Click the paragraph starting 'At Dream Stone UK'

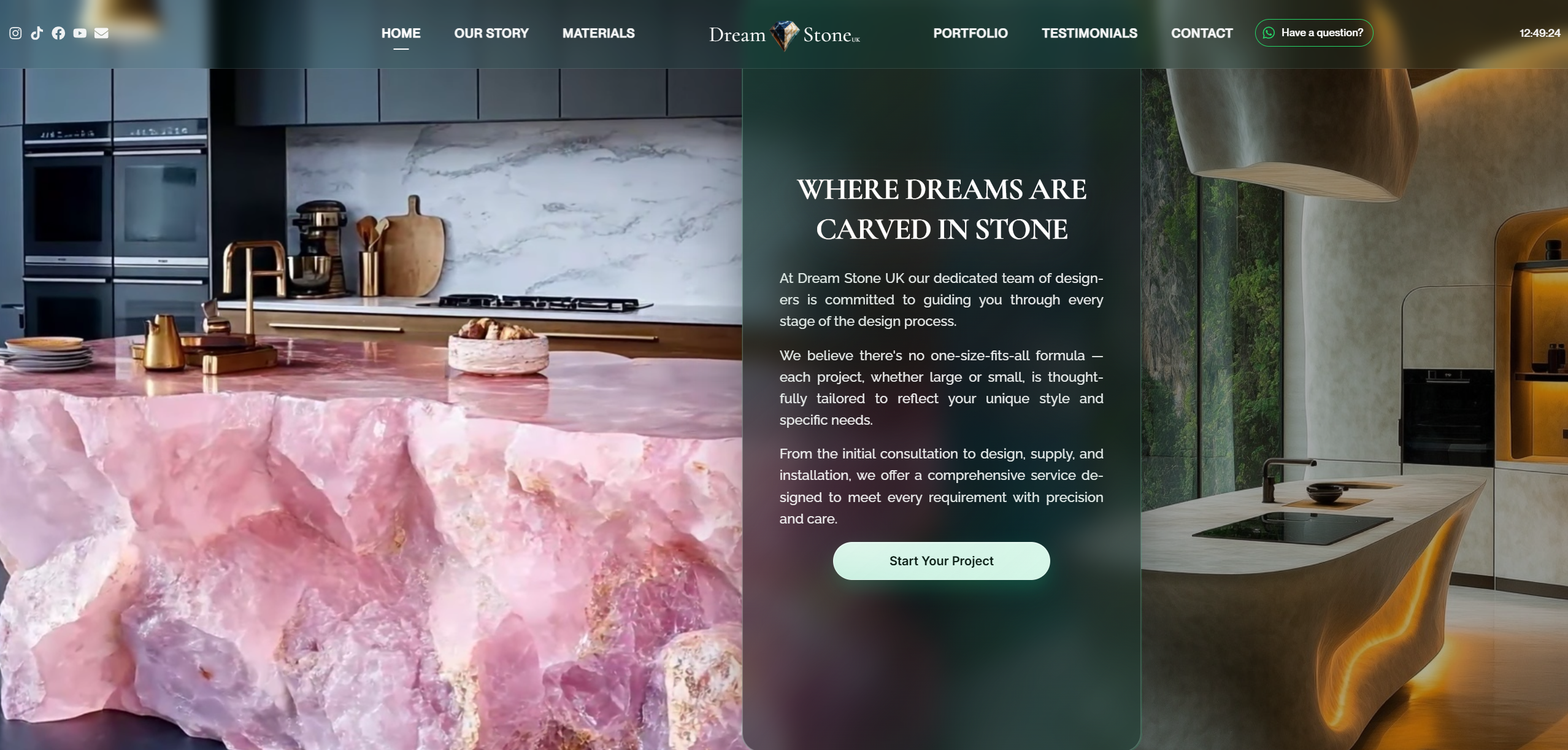click(x=941, y=300)
